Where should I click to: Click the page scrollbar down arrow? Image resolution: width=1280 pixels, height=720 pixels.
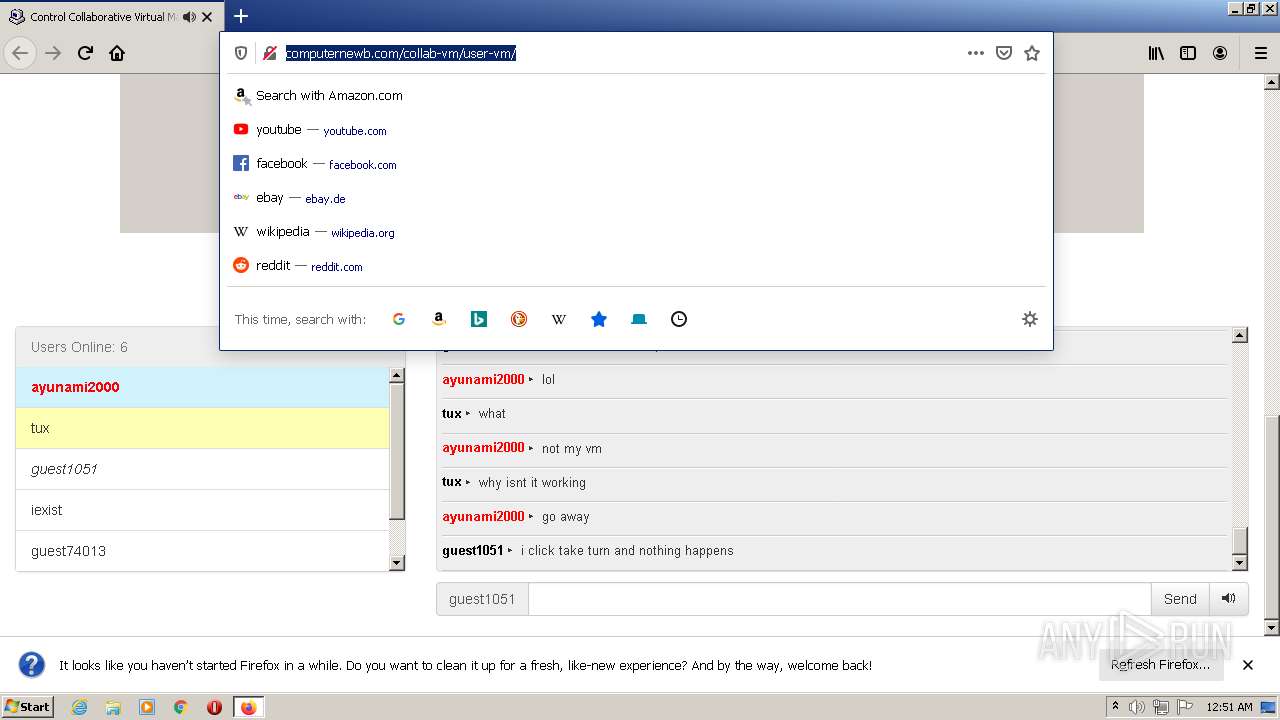pyautogui.click(x=1272, y=628)
